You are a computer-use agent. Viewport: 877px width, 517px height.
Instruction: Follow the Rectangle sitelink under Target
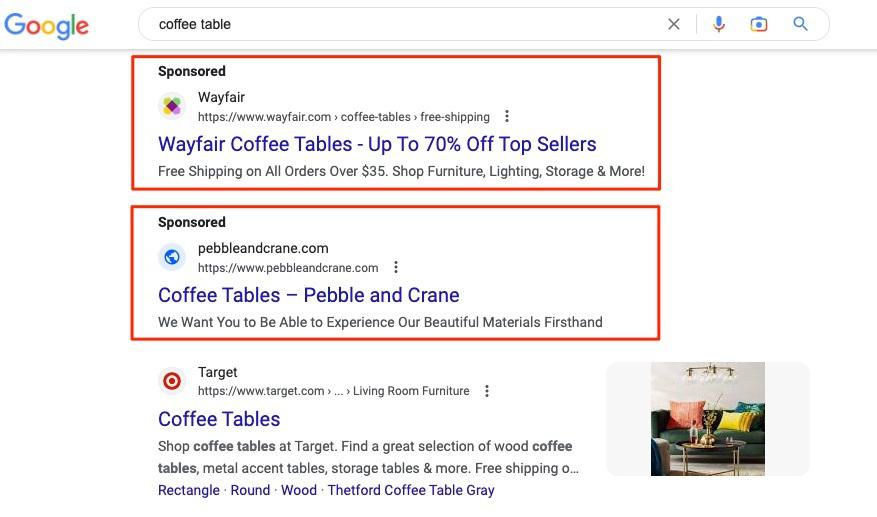[x=188, y=490]
